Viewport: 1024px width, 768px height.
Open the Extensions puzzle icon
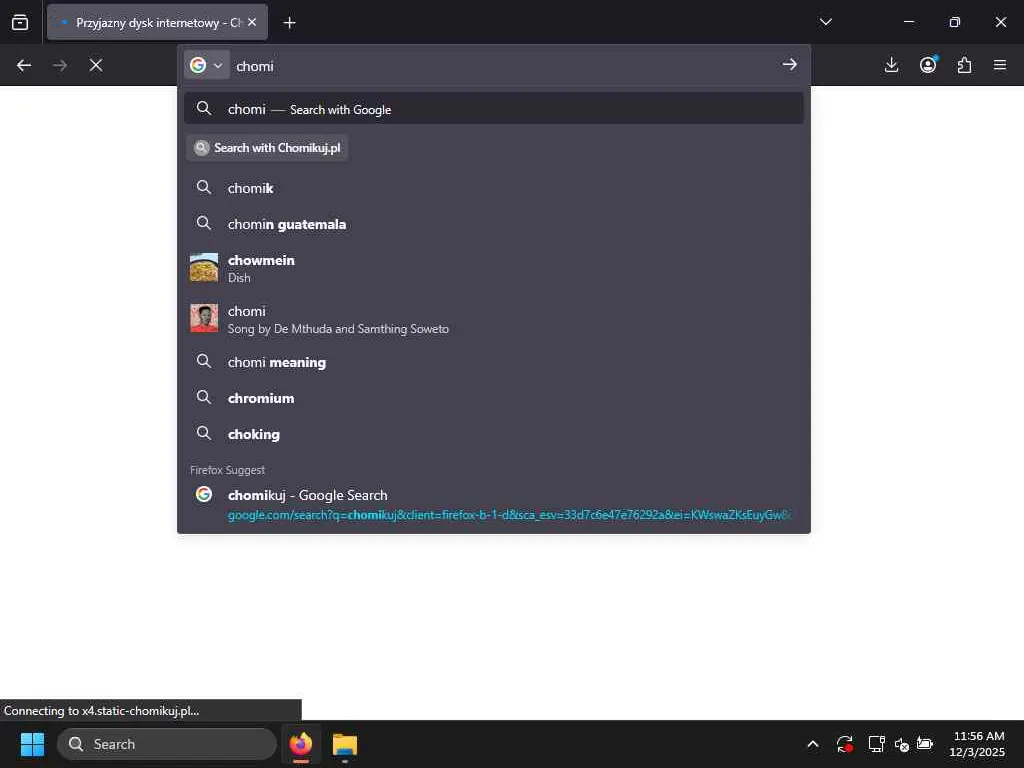tap(964, 65)
